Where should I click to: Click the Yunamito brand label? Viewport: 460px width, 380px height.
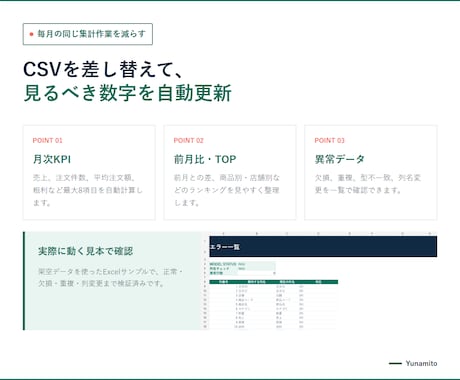pos(421,363)
